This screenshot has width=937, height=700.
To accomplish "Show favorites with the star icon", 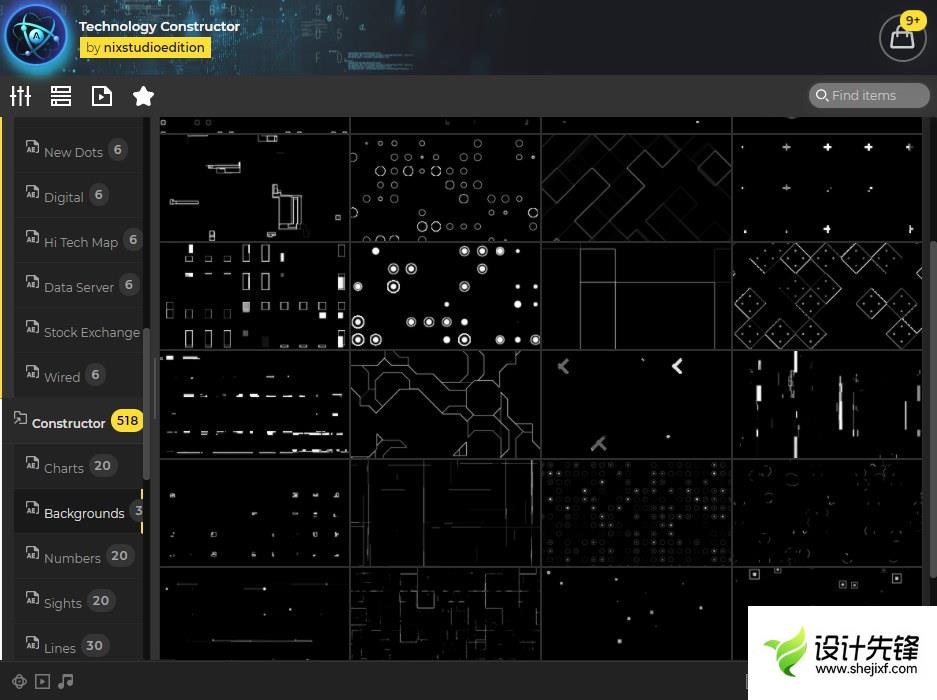I will coord(143,96).
